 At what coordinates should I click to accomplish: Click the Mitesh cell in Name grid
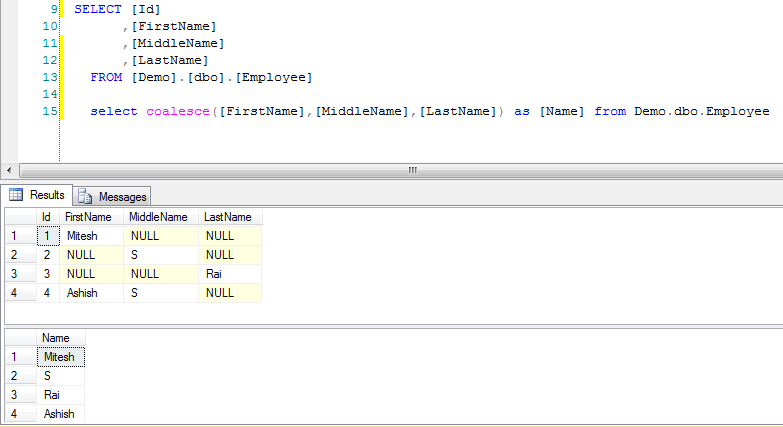(x=60, y=357)
